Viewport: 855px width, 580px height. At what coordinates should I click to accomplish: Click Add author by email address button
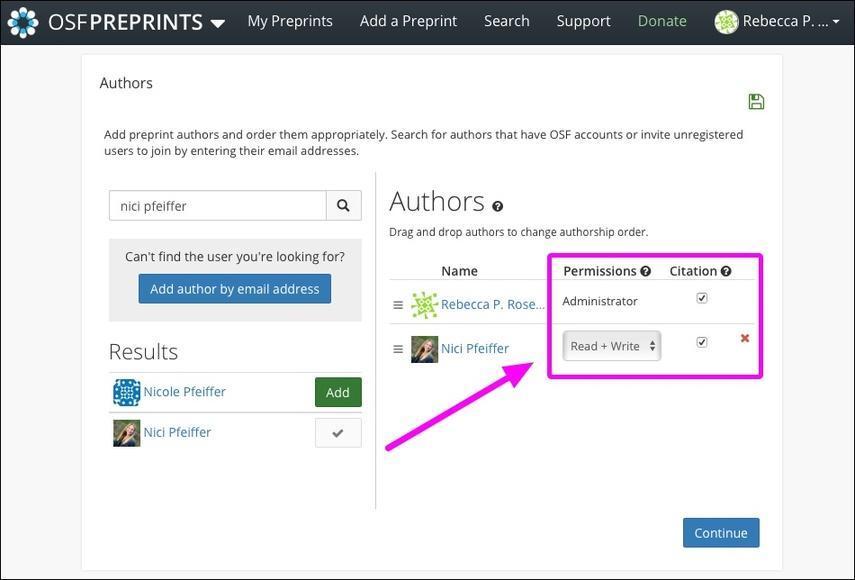click(x=234, y=289)
